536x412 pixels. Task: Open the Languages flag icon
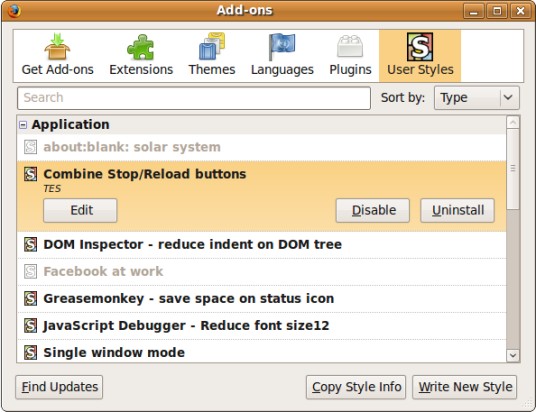(x=282, y=46)
